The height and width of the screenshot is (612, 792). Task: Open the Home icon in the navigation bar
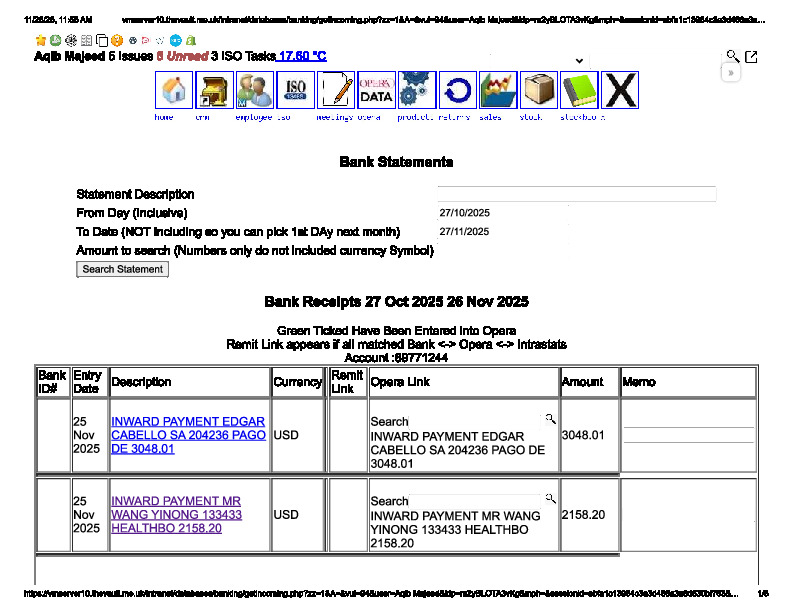174,90
